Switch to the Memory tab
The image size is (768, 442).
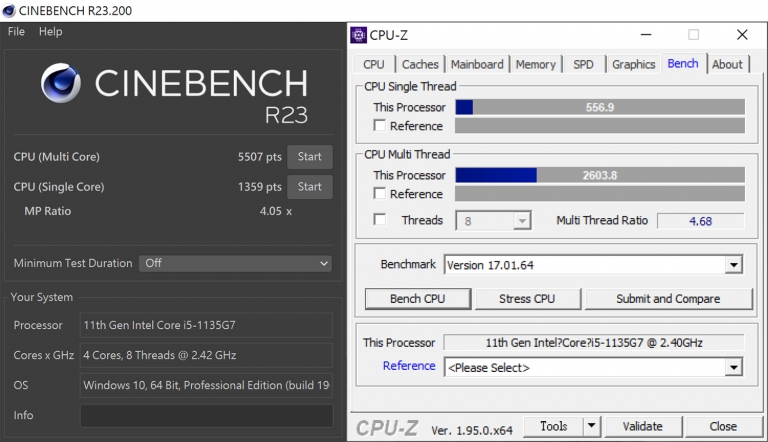click(535, 65)
